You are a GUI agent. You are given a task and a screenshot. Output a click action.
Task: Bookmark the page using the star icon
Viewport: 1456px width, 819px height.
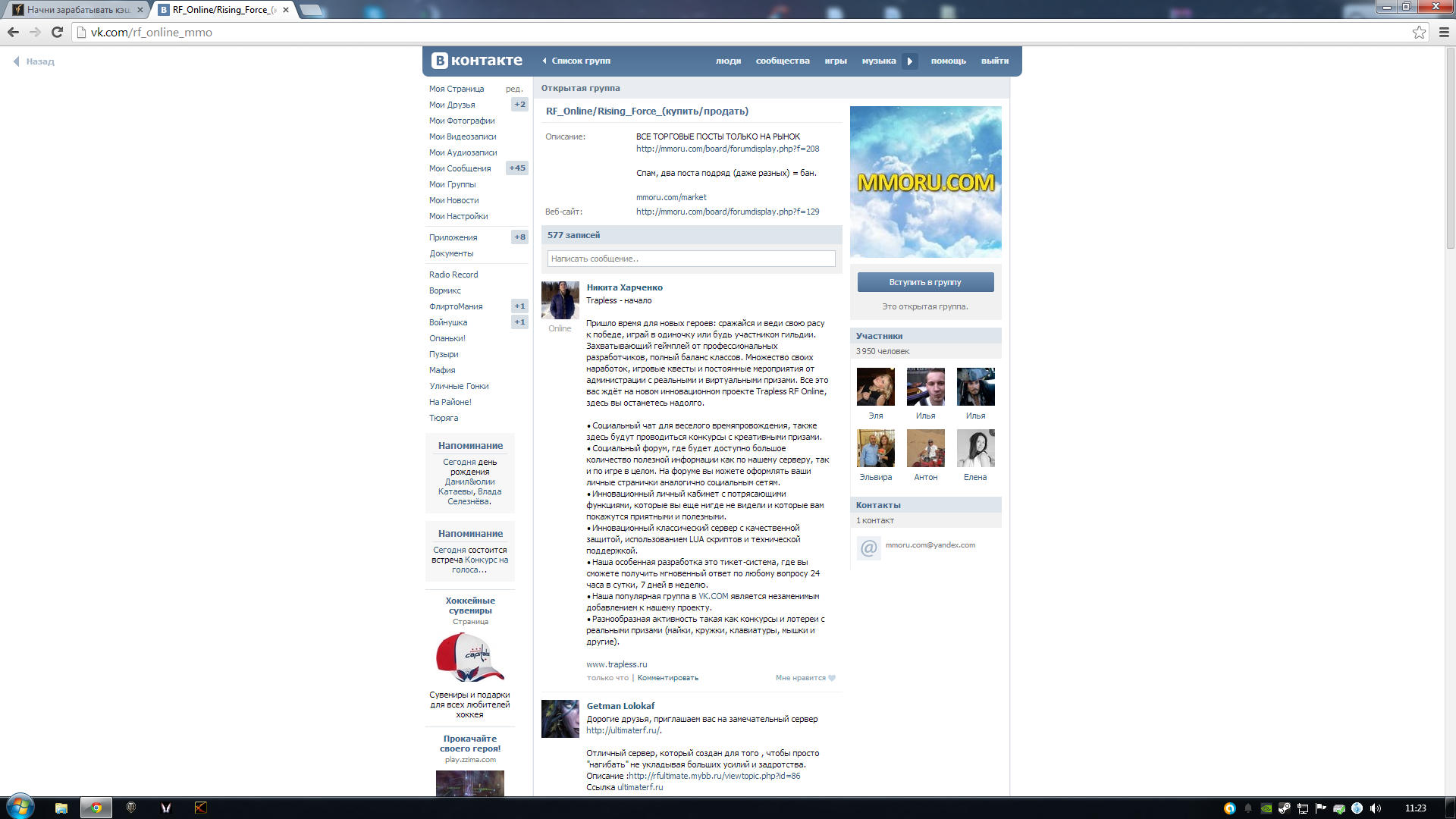coord(1419,32)
